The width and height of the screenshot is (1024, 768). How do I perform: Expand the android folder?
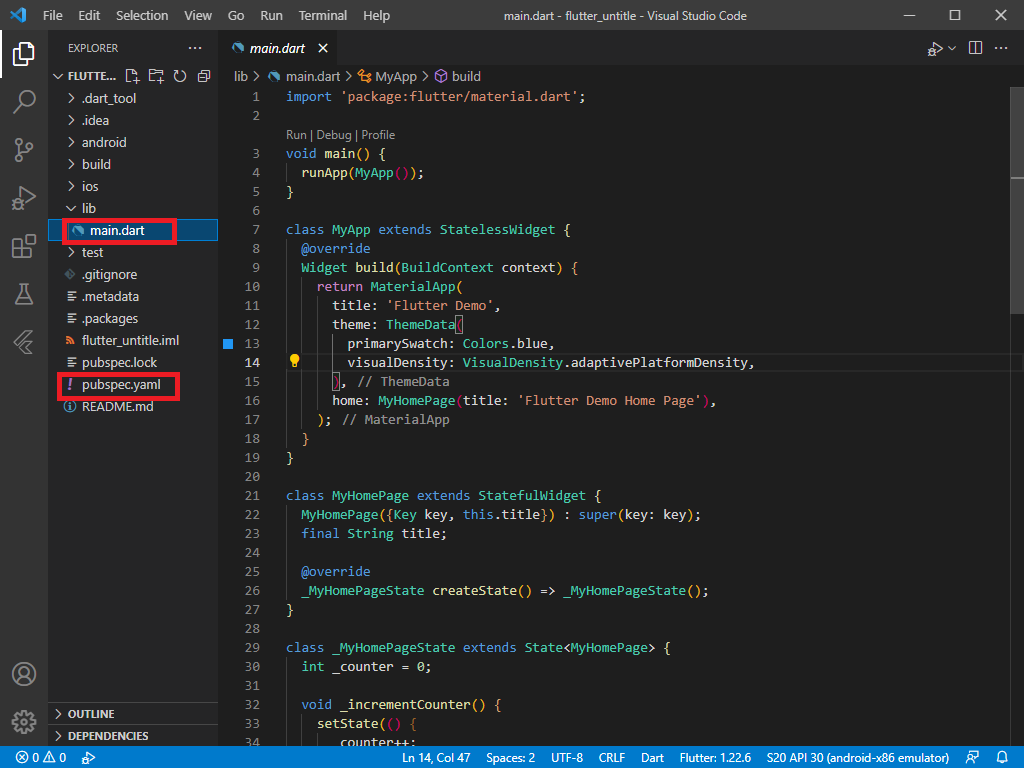pos(104,142)
